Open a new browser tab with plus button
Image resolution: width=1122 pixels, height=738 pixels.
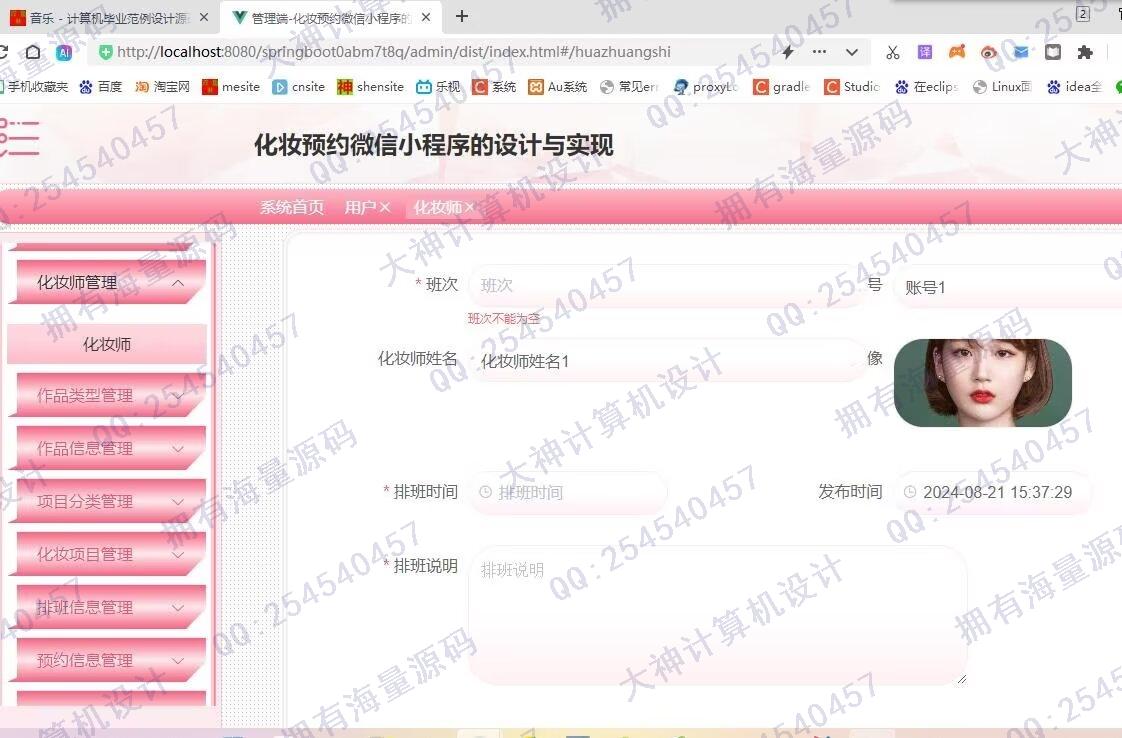pyautogui.click(x=462, y=16)
